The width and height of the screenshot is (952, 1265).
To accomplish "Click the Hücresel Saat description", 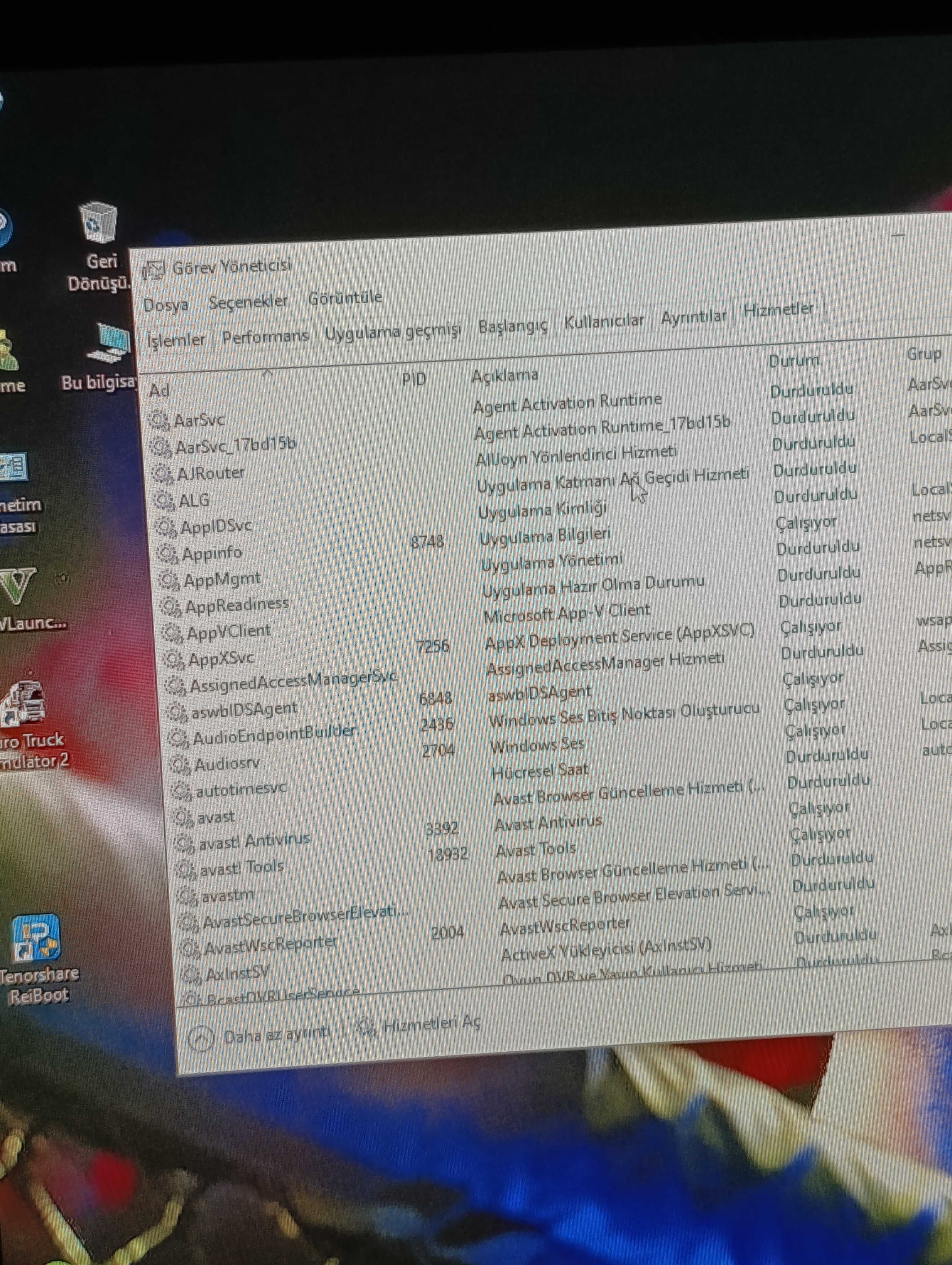I will point(540,771).
